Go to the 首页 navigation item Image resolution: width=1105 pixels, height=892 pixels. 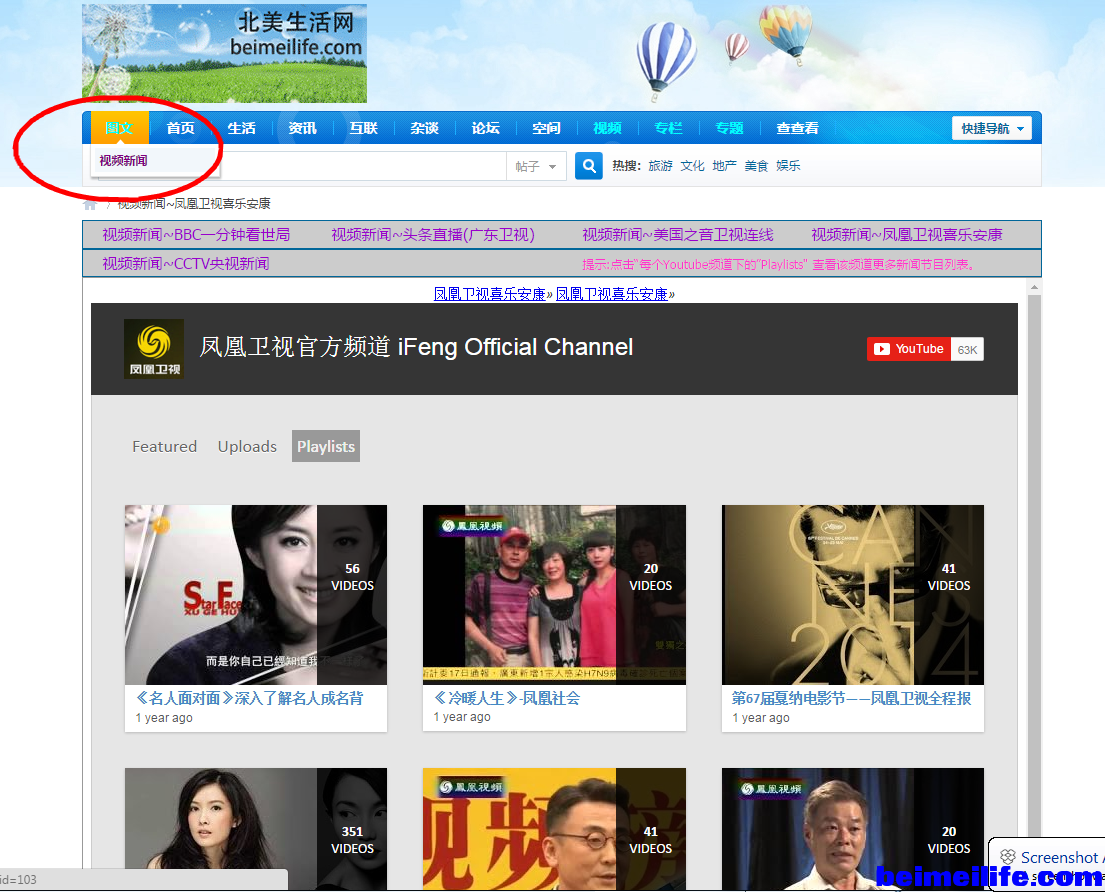click(x=181, y=128)
